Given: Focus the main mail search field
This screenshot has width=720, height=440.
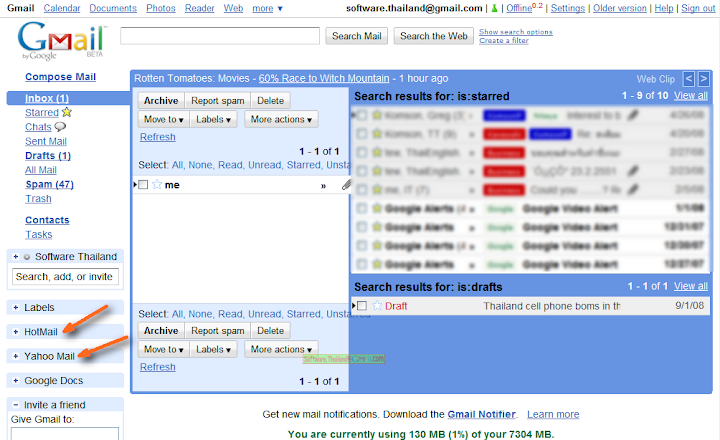Looking at the screenshot, I should pos(220,36).
